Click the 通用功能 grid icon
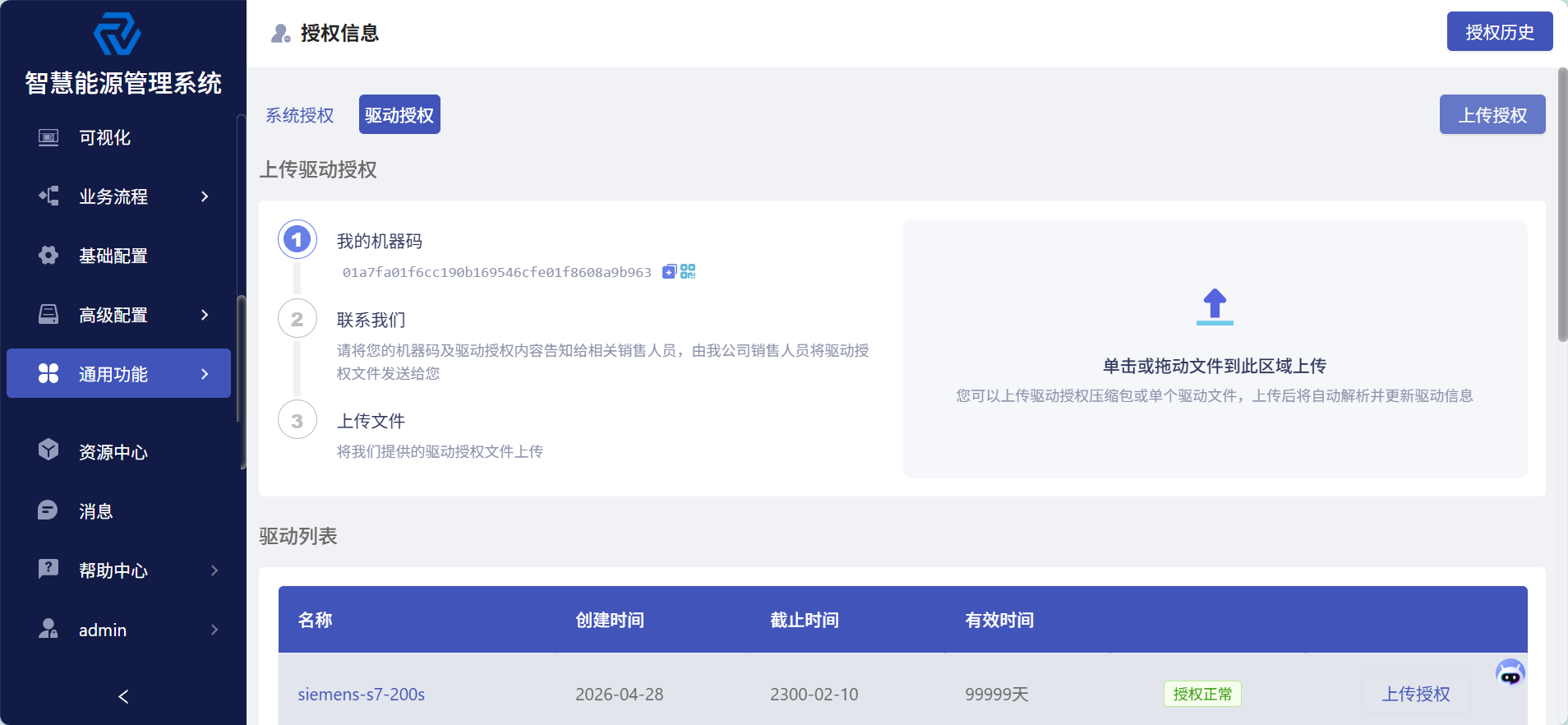1568x725 pixels. pyautogui.click(x=48, y=374)
